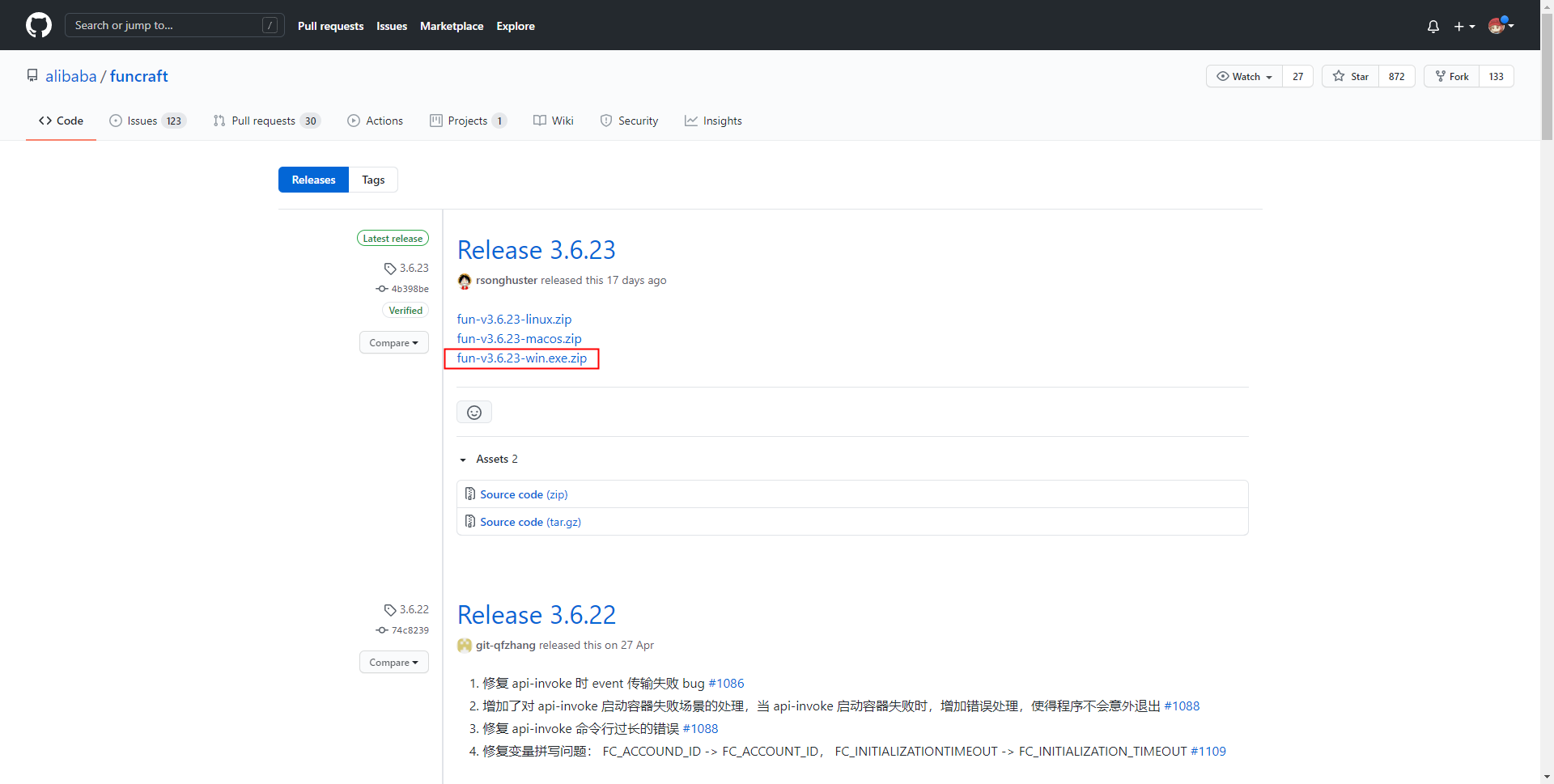Switch to the repository Issues tab
The image size is (1554, 784).
[x=148, y=121]
